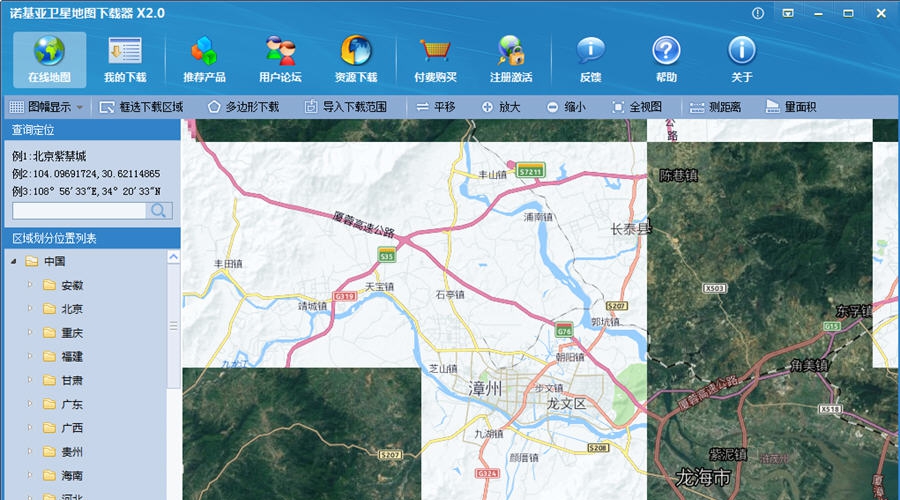
Task: Select 贵州 in the region list
Action: click(72, 452)
